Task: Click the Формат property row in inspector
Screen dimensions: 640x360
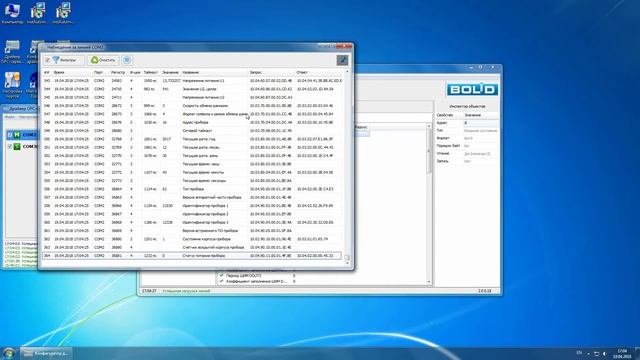Action: 467,138
